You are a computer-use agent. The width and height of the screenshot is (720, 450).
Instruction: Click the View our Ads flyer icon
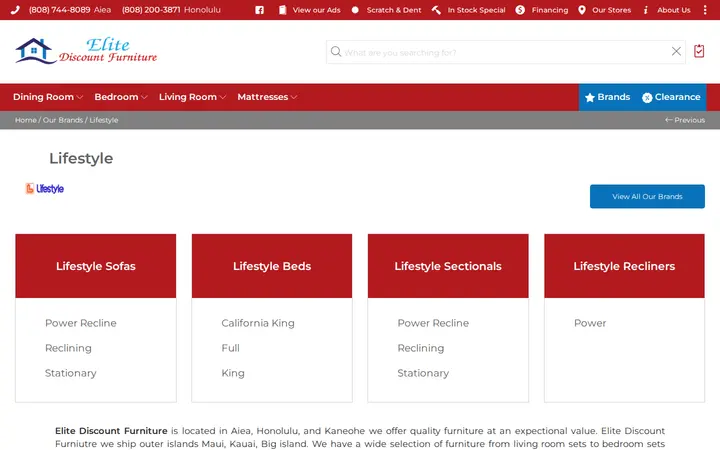(282, 10)
